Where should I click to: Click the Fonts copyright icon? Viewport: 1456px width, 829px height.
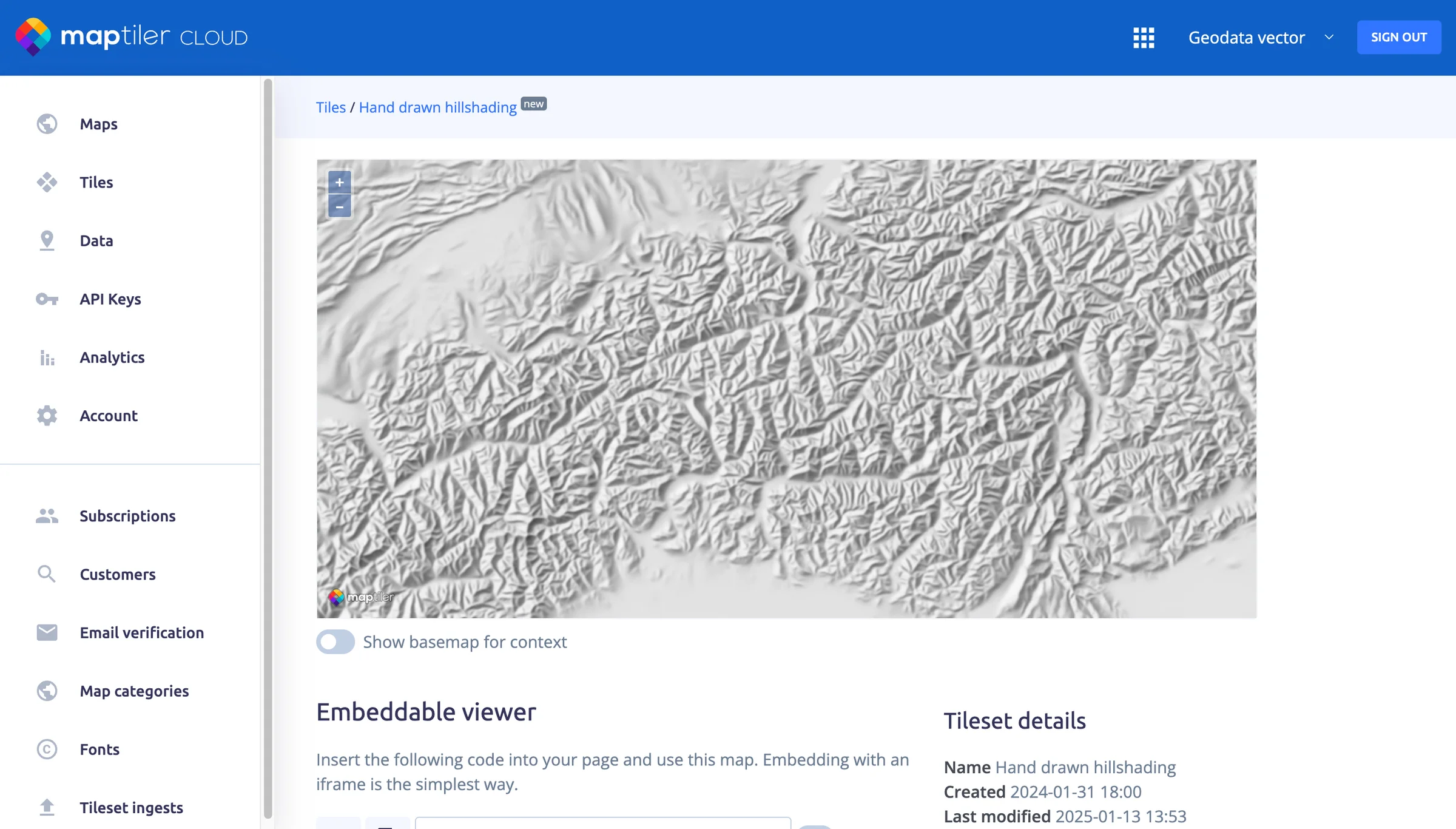click(x=47, y=749)
